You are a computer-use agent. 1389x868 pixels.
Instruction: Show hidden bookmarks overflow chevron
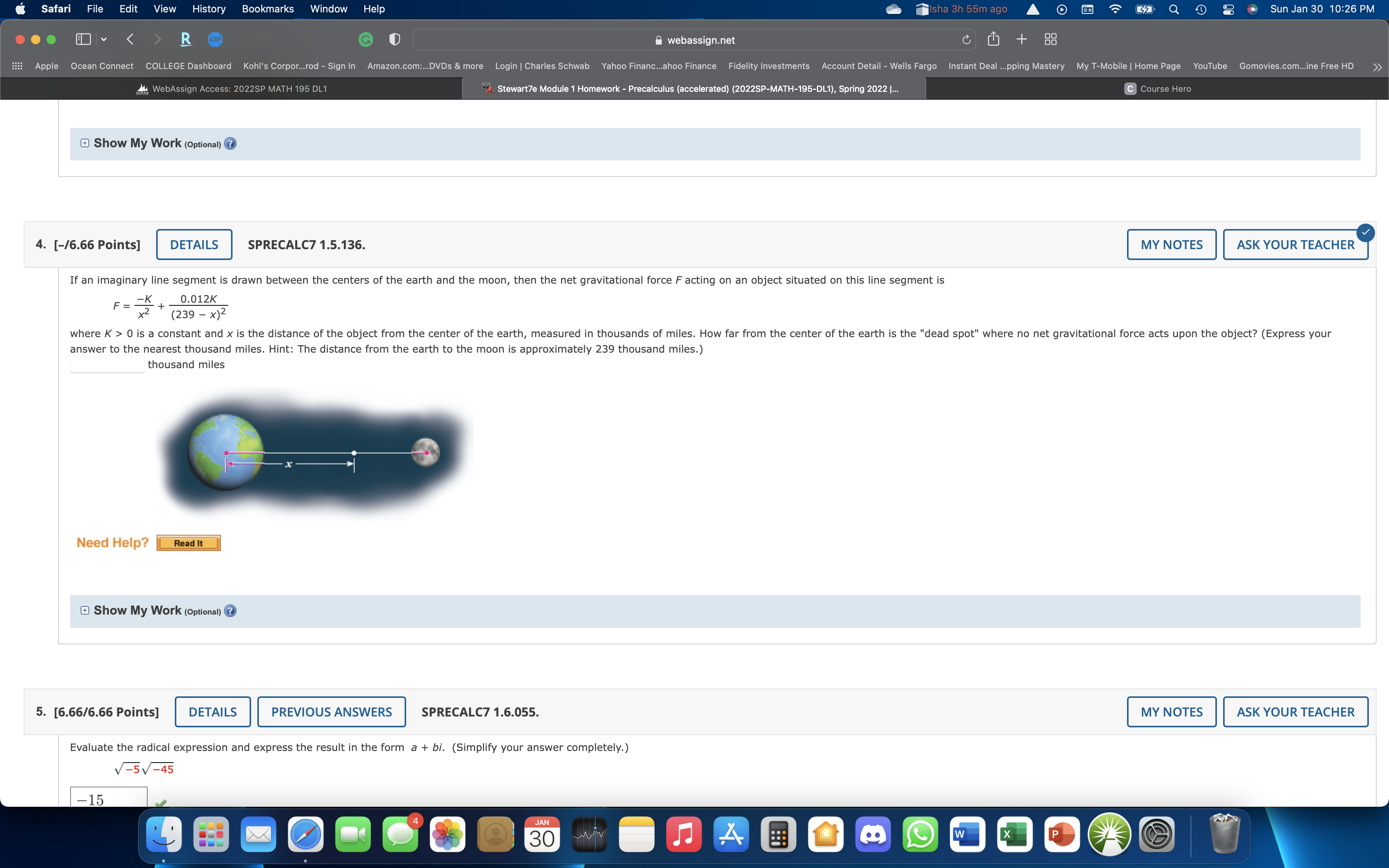point(1377,67)
